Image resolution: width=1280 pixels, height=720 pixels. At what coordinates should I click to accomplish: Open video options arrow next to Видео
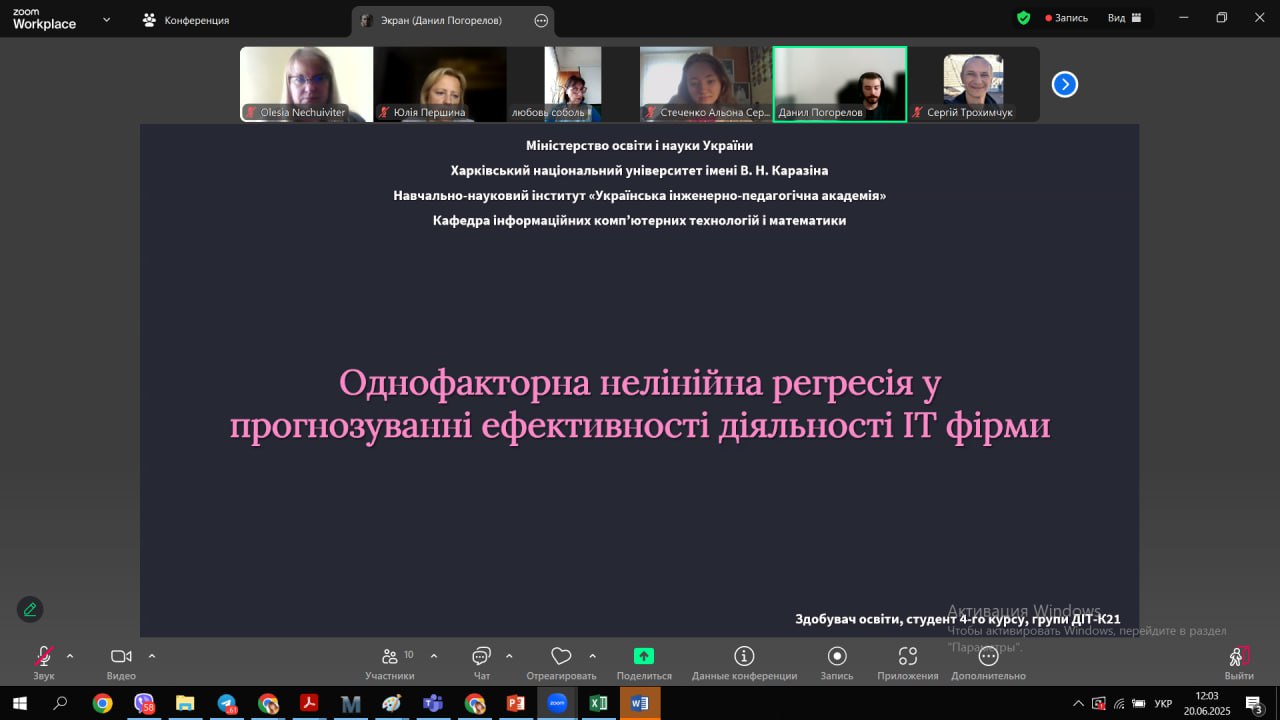pos(152,656)
